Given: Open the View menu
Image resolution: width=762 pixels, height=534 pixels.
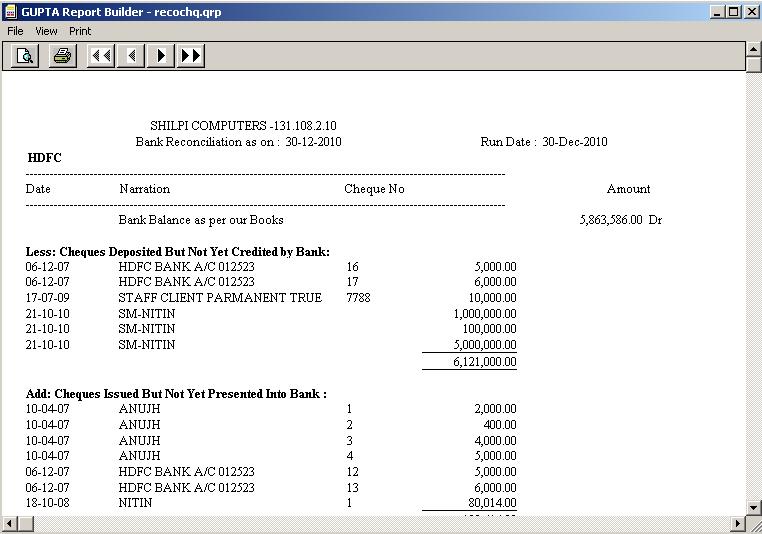Looking at the screenshot, I should pyautogui.click(x=46, y=31).
